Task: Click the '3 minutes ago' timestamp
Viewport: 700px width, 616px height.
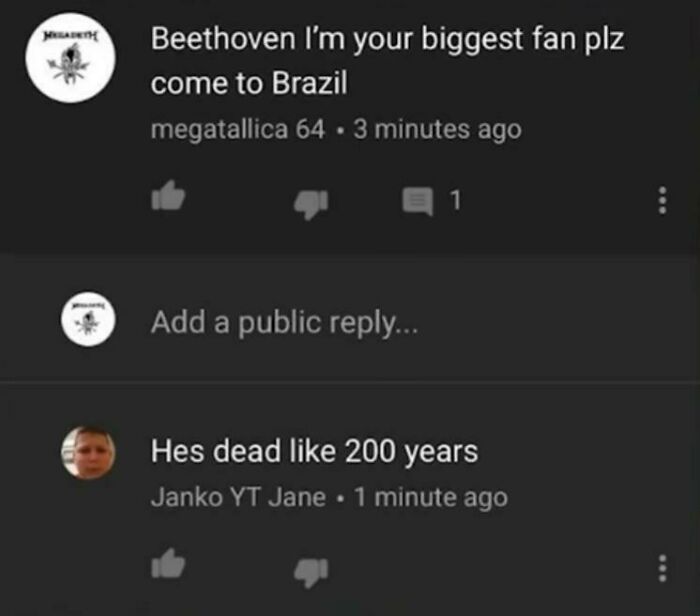Action: 438,129
